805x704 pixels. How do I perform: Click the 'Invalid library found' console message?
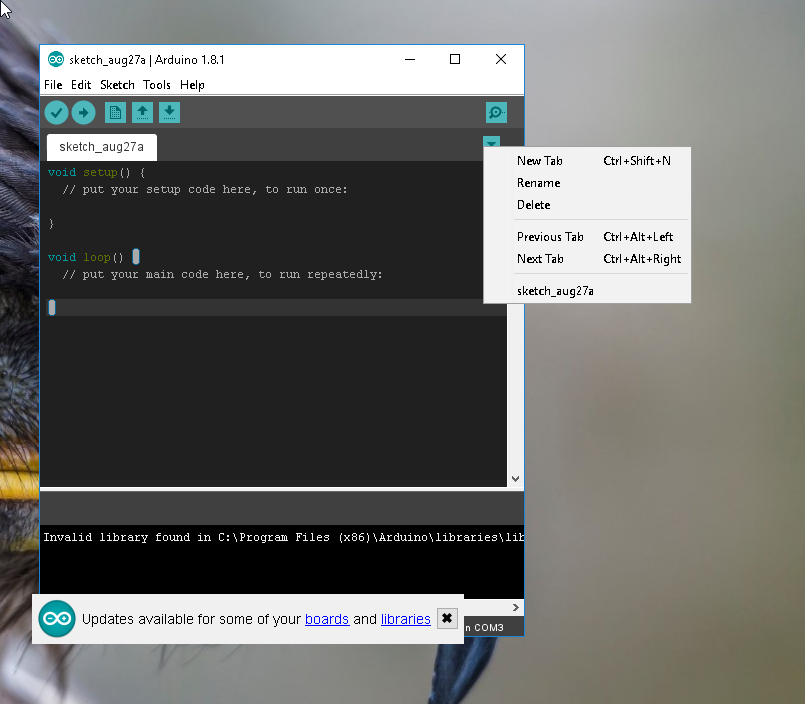283,538
